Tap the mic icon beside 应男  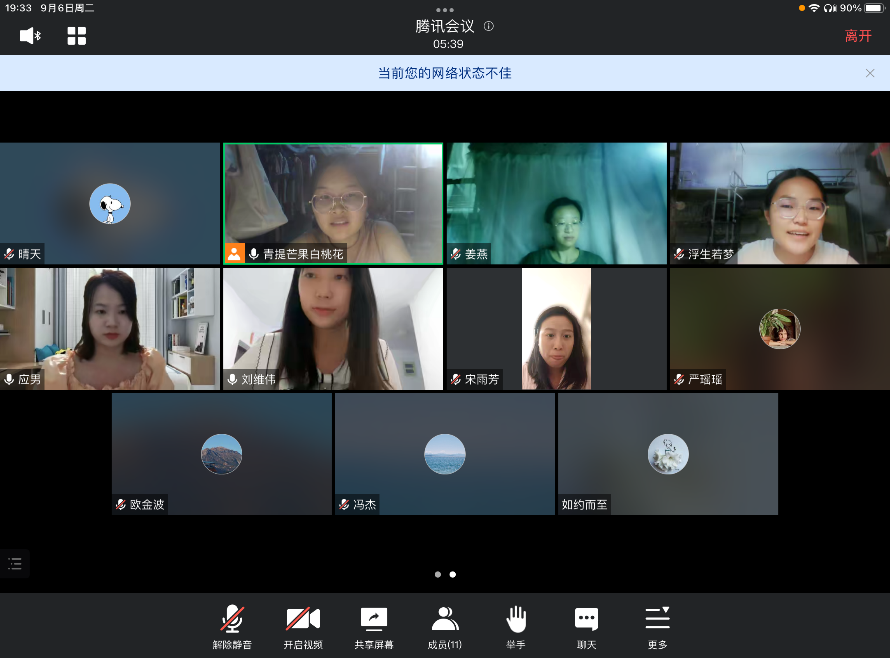9,379
